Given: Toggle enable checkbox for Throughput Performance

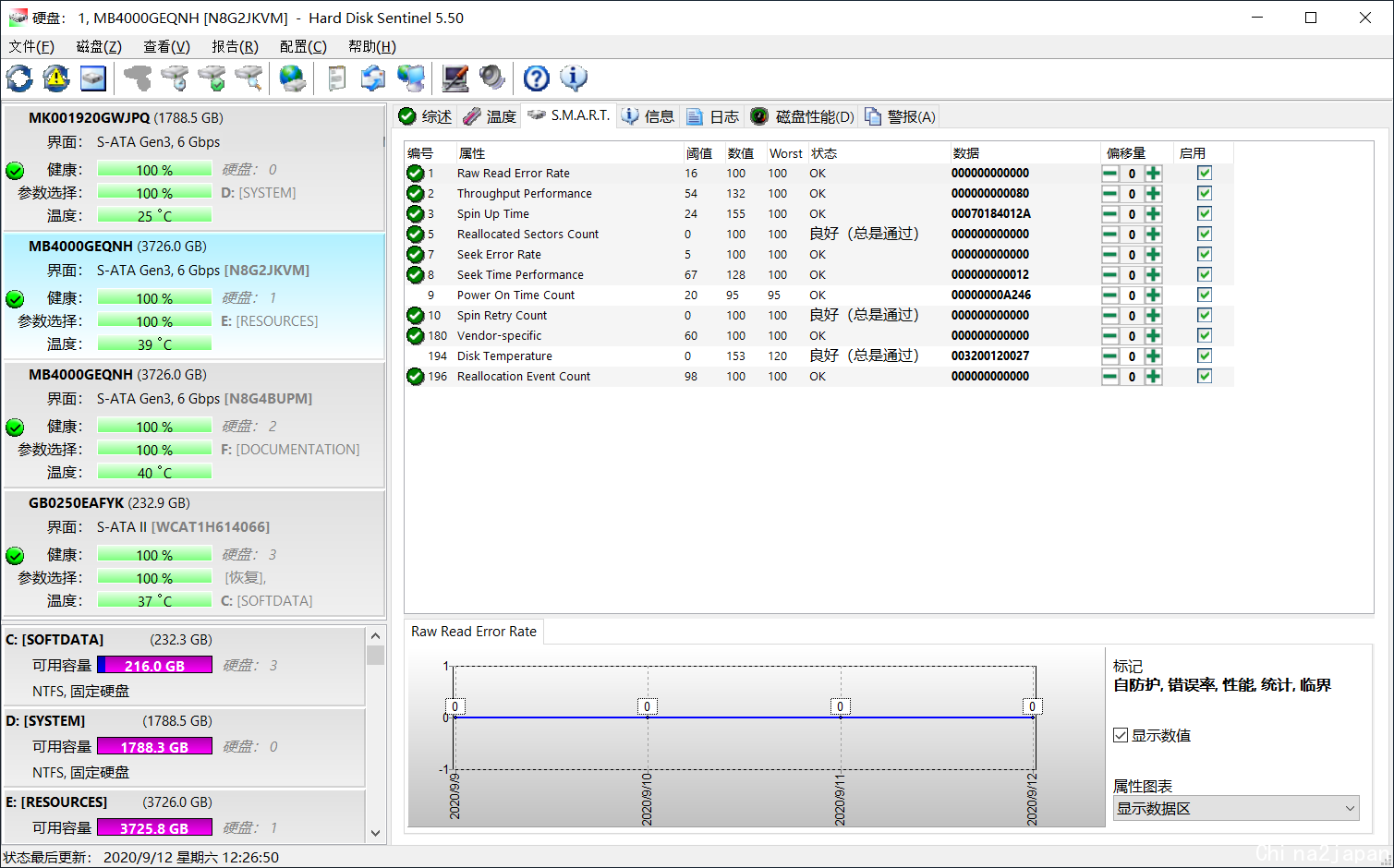Looking at the screenshot, I should pyautogui.click(x=1205, y=194).
